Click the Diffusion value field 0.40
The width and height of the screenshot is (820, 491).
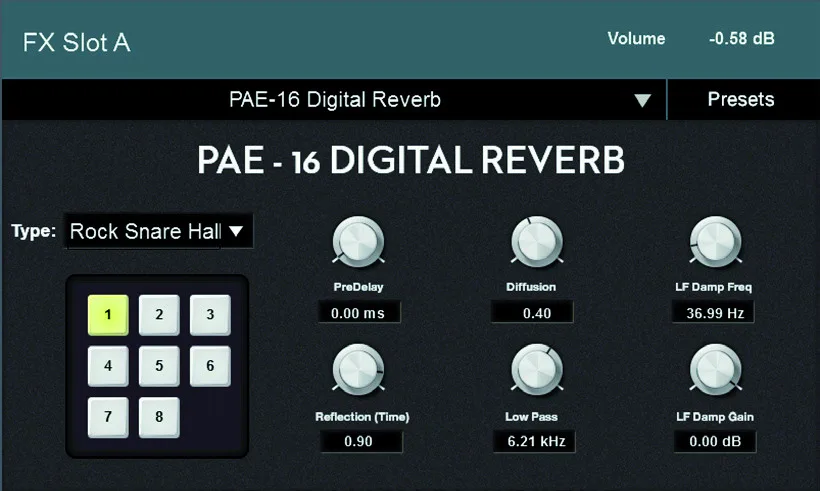pyautogui.click(x=532, y=313)
